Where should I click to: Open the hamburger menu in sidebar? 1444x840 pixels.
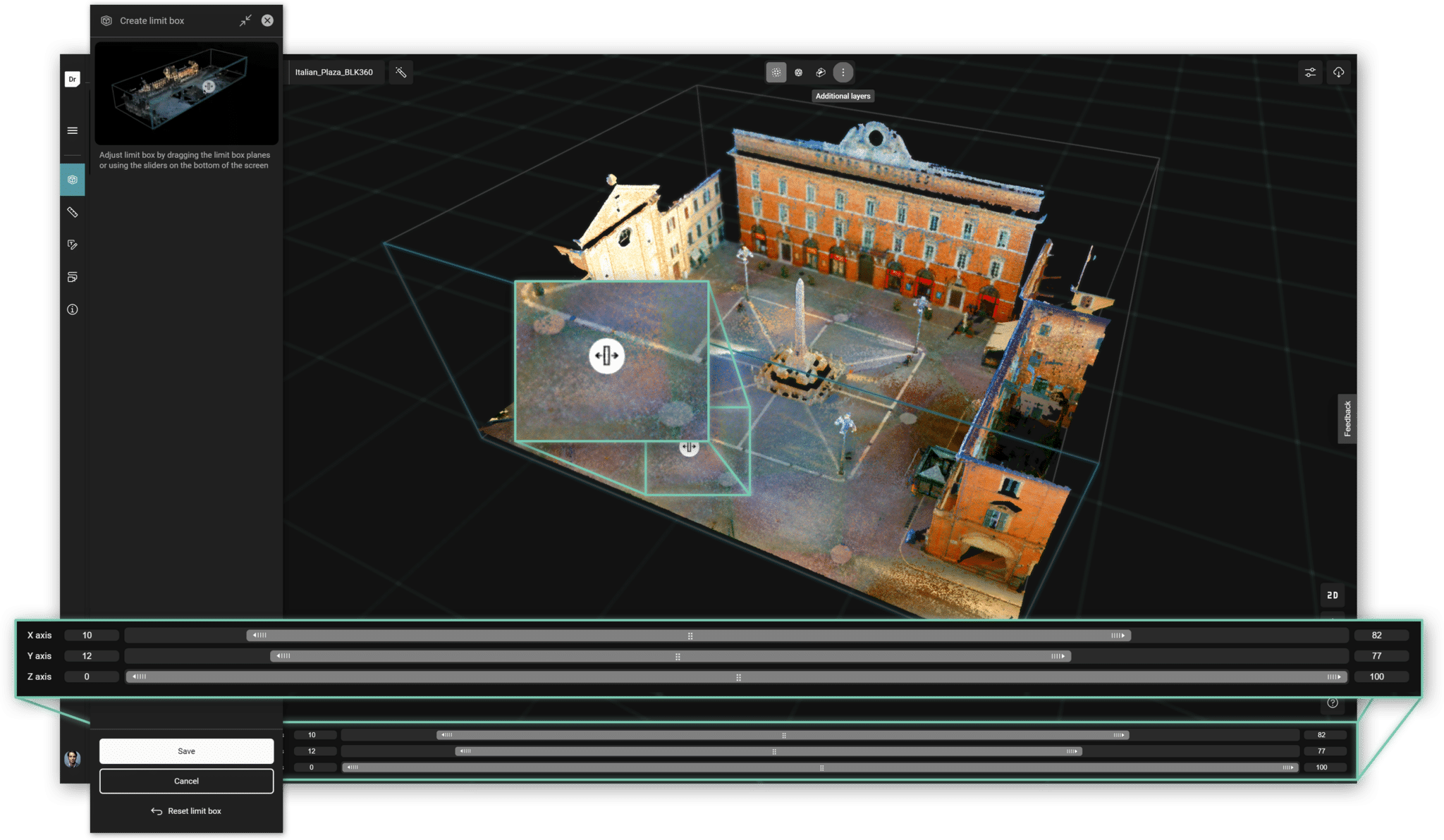(x=72, y=130)
